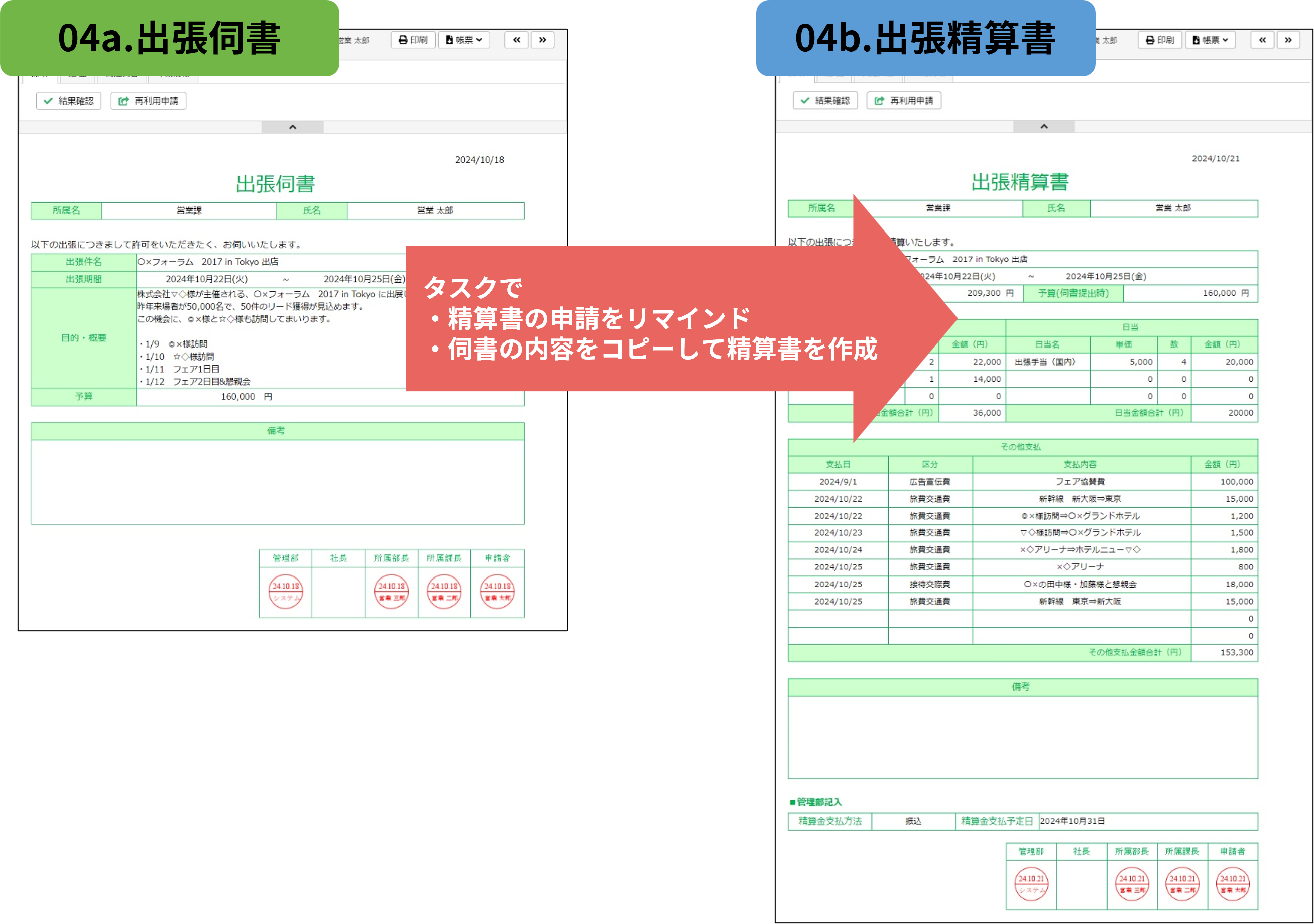Screen dimensions: 1314x924
Task: Click 管理部 approval stamp in 出張精算書
Action: (x=1031, y=884)
